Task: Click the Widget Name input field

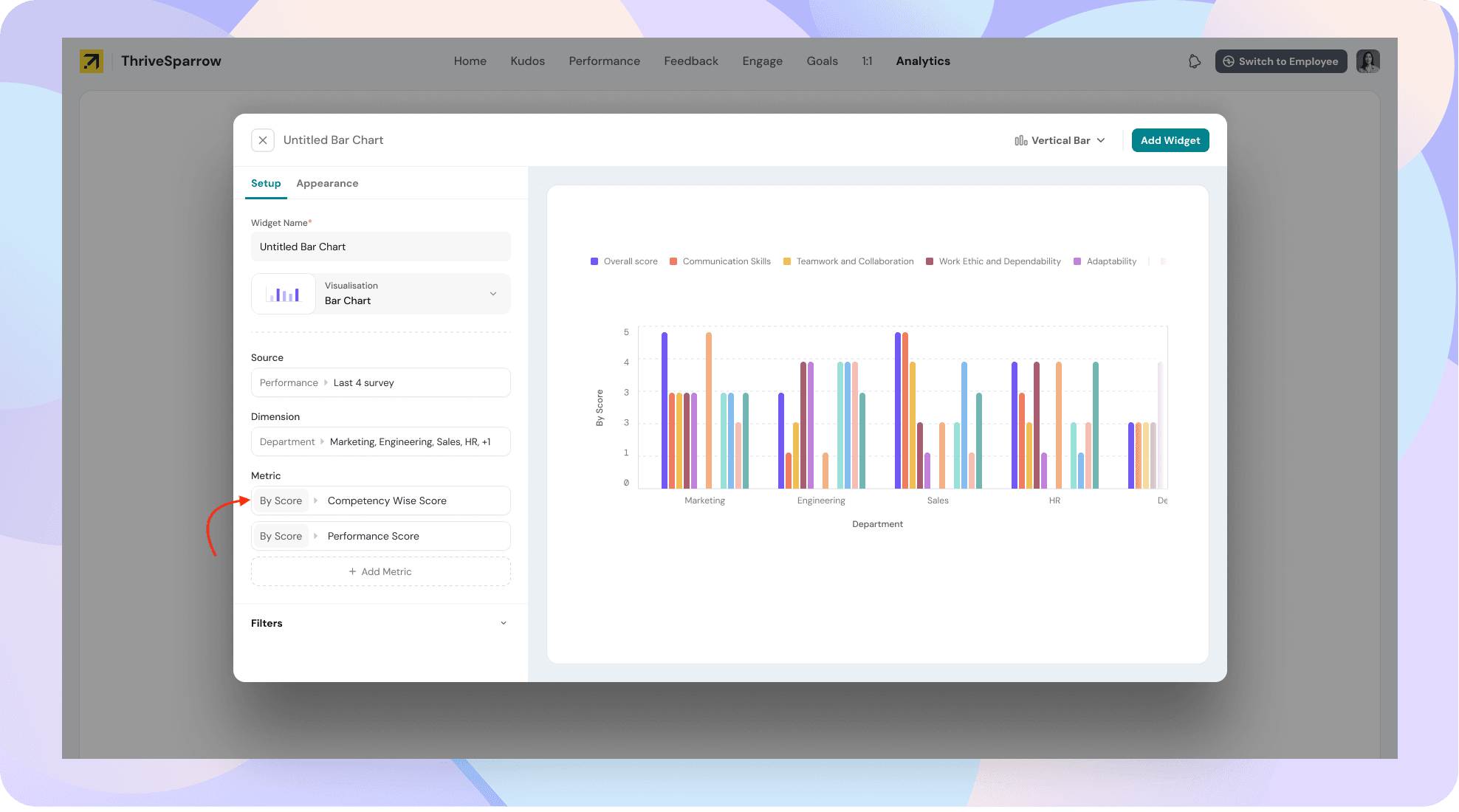Action: click(381, 247)
